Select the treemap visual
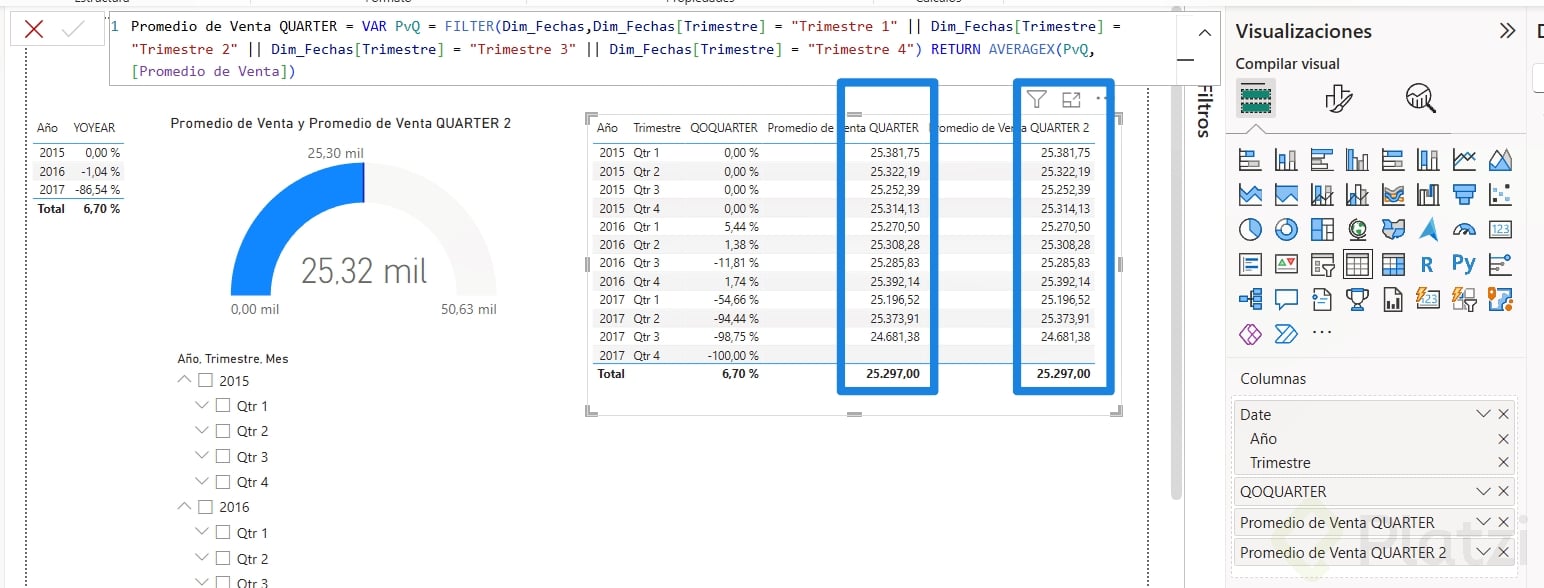Screen dimensions: 1544x588 (x=1321, y=230)
